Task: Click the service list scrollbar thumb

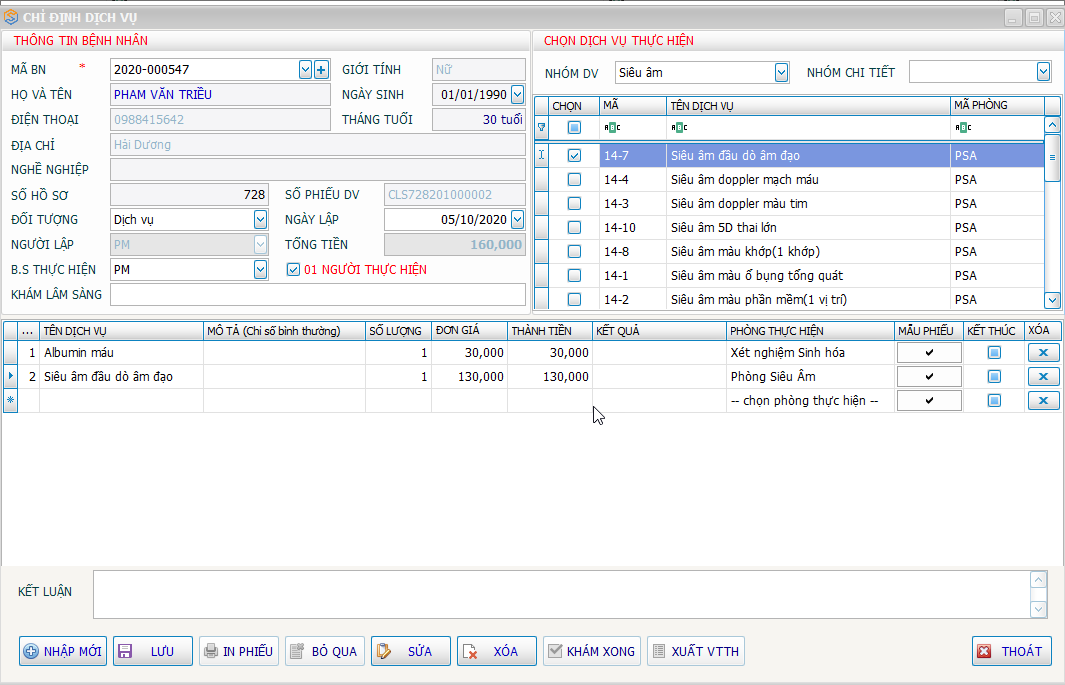Action: [x=1052, y=158]
